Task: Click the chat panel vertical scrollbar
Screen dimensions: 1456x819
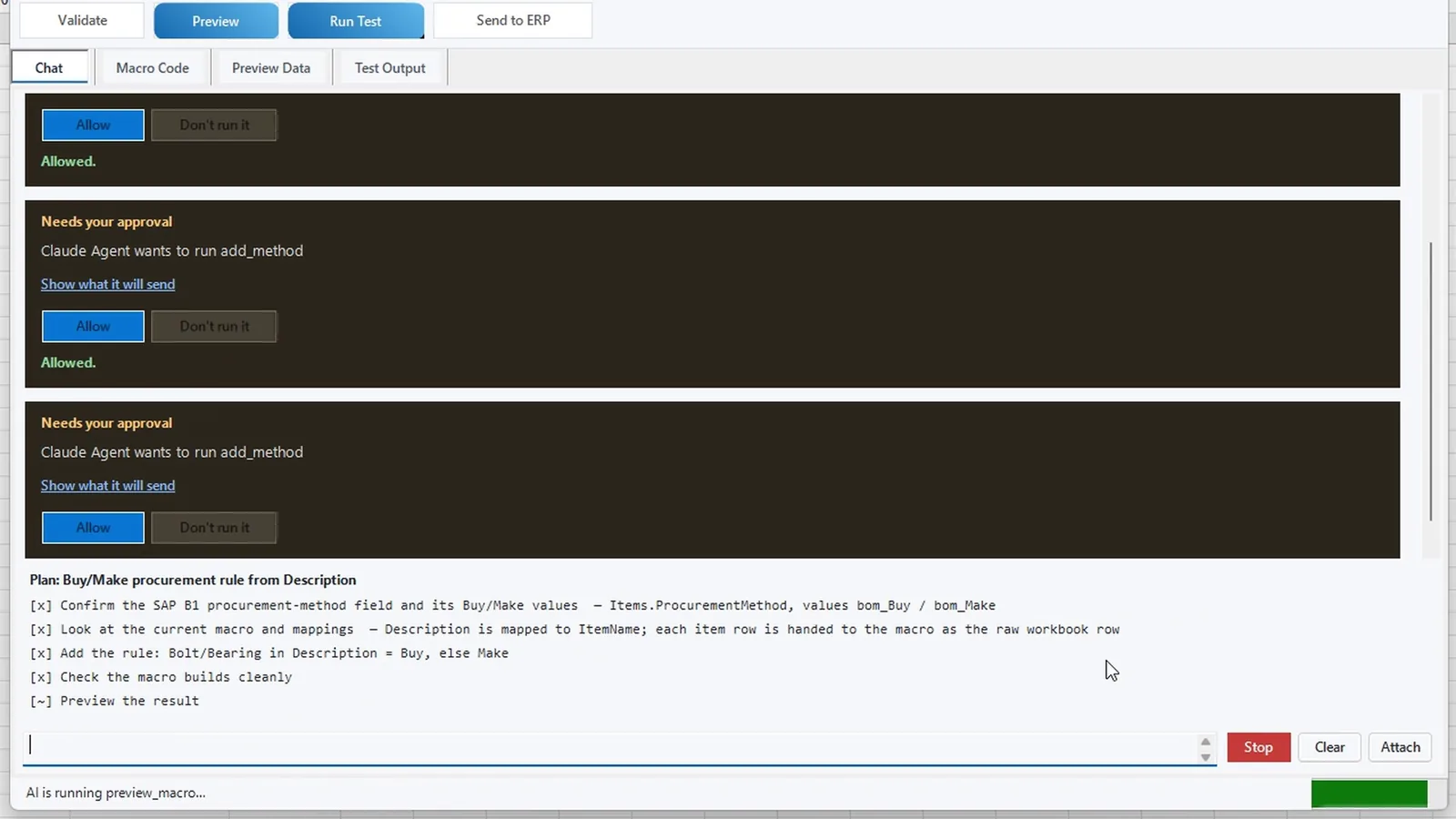Action: tap(1431, 381)
